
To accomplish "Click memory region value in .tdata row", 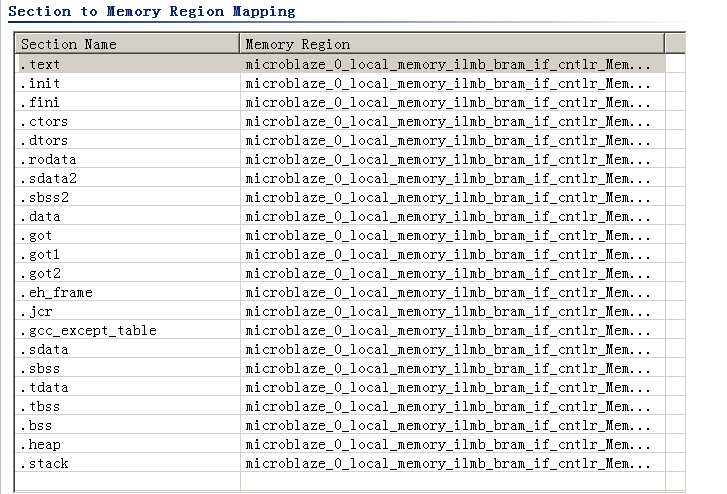I will tap(453, 387).
